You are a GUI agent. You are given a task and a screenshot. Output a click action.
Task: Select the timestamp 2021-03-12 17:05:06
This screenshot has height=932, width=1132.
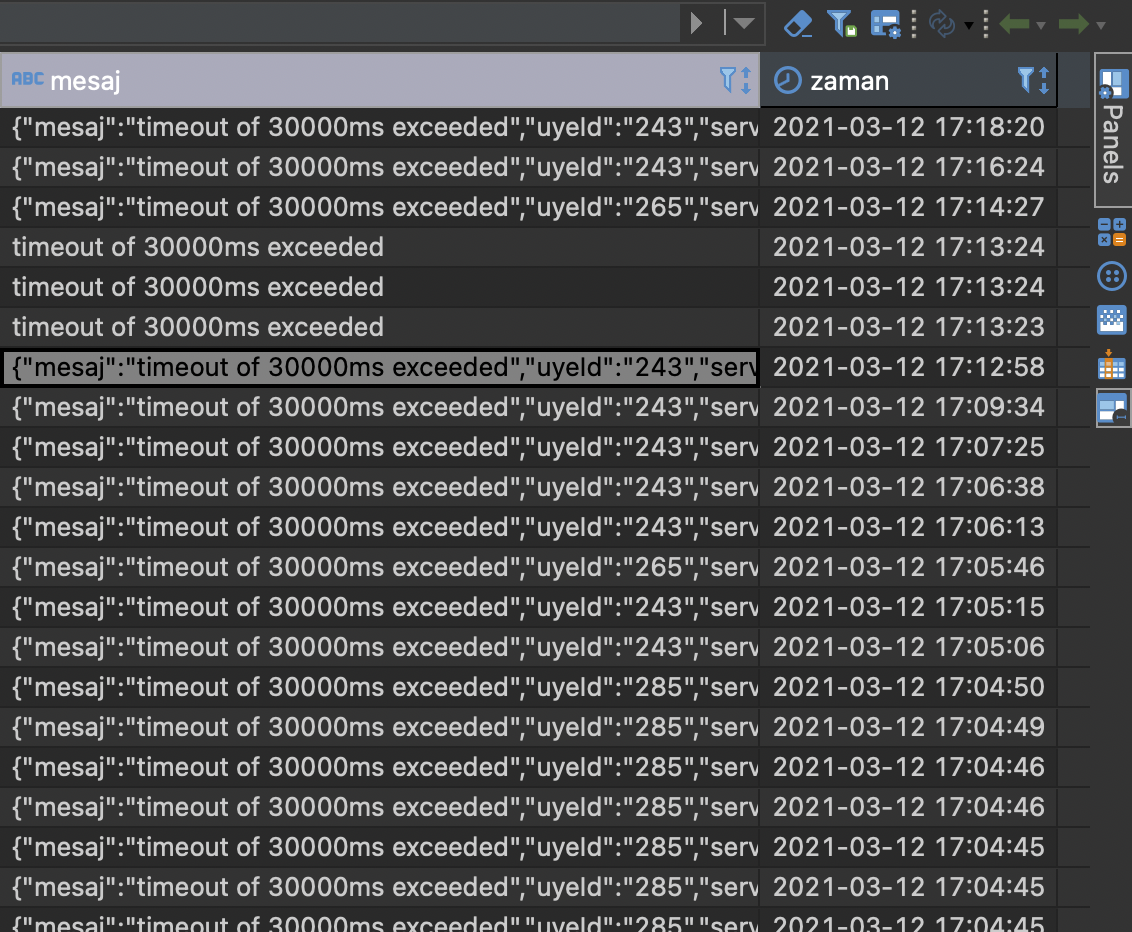coord(908,648)
